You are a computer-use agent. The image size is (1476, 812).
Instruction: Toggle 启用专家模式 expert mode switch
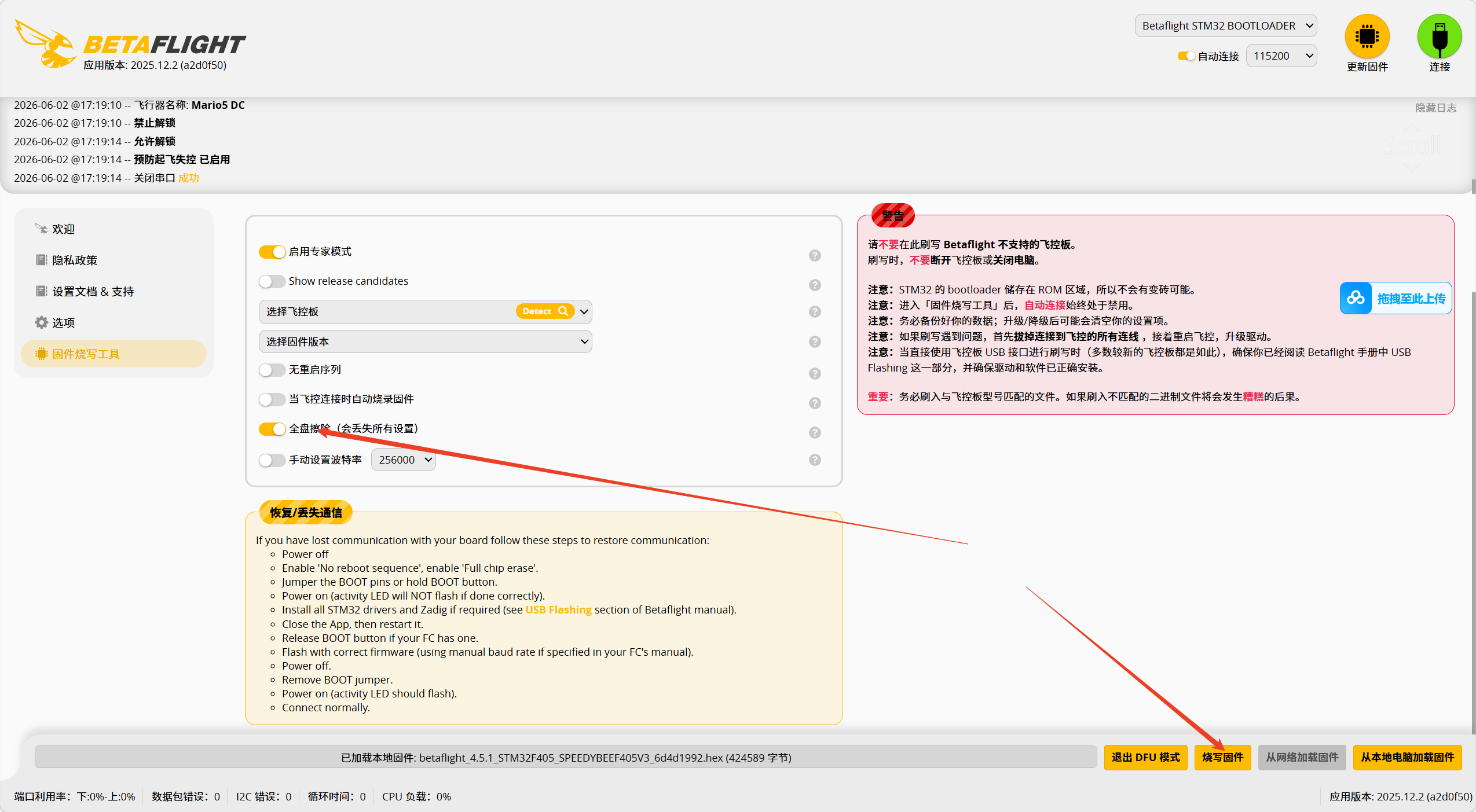272,252
